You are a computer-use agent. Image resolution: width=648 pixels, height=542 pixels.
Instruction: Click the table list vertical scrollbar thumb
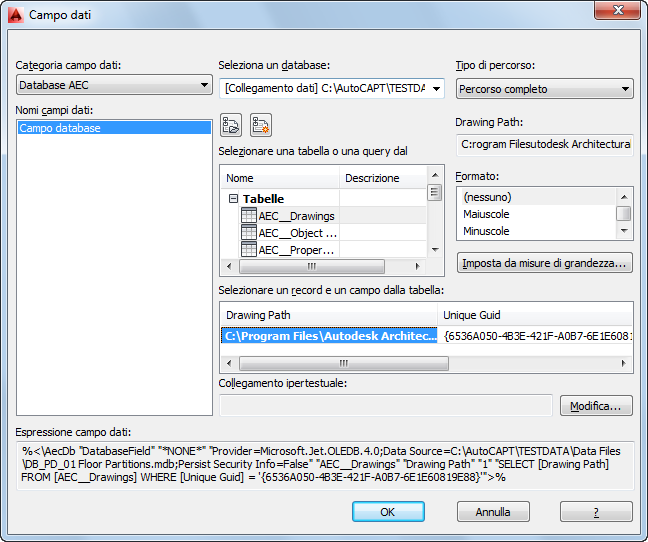pos(435,193)
